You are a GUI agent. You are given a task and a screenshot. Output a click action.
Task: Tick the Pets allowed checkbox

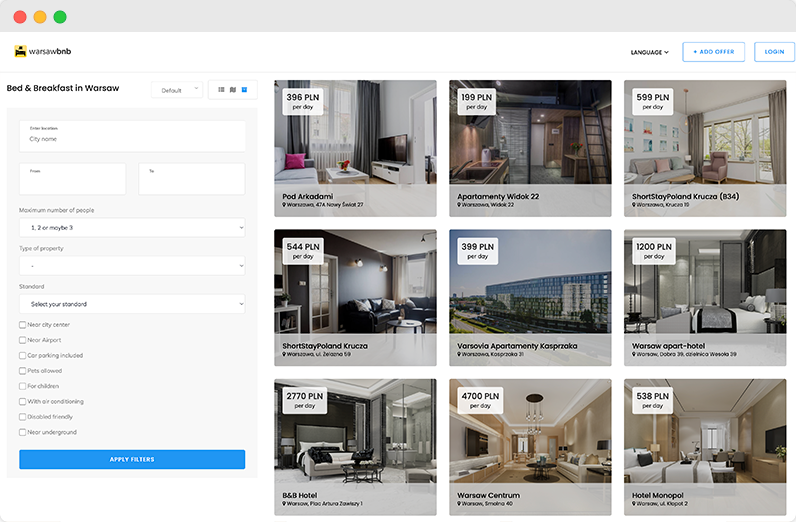point(23,371)
